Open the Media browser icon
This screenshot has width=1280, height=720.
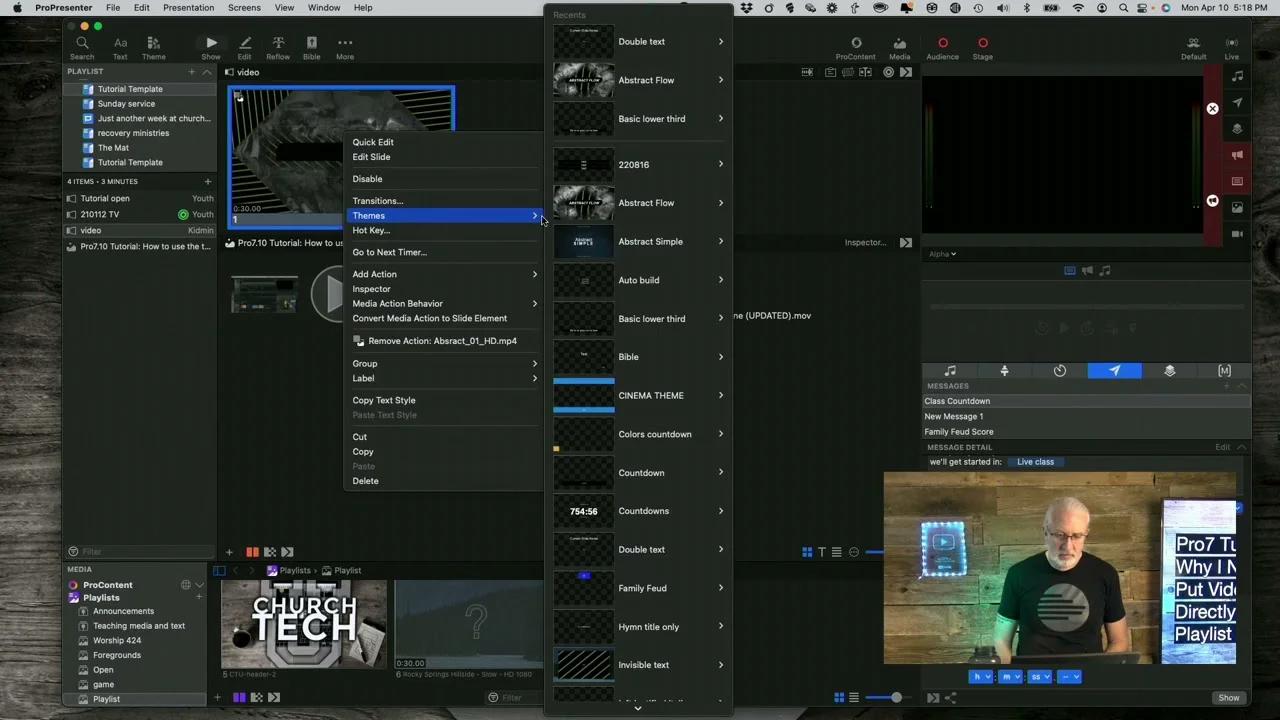click(x=899, y=44)
